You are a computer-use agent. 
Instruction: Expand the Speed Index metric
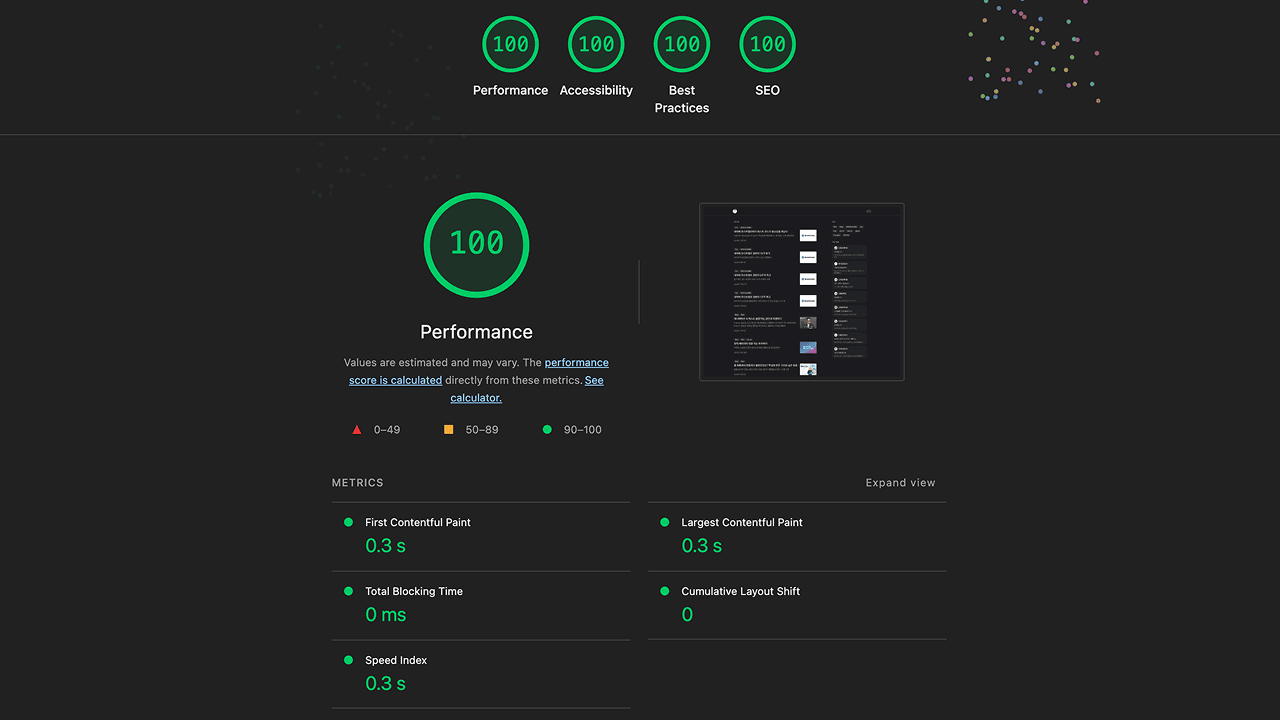(396, 660)
